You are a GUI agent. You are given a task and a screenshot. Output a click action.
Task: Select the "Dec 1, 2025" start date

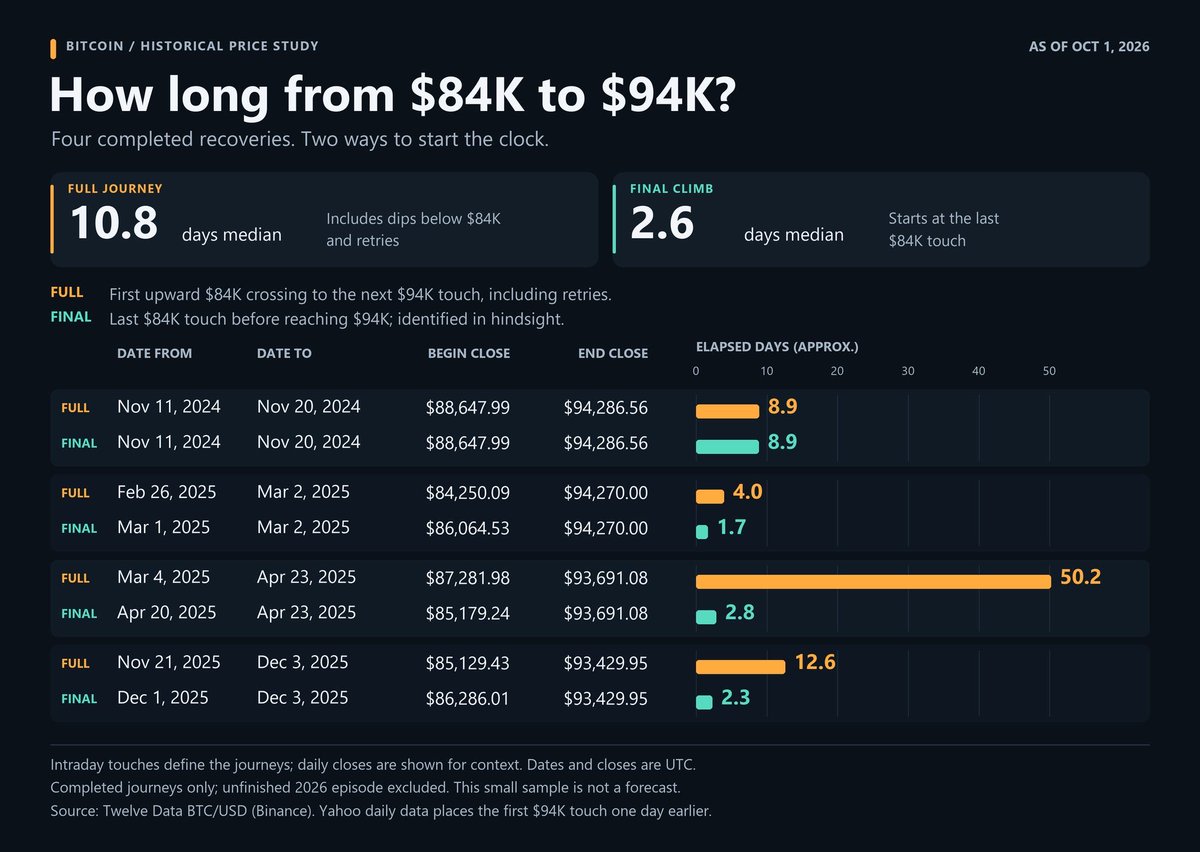click(x=161, y=697)
